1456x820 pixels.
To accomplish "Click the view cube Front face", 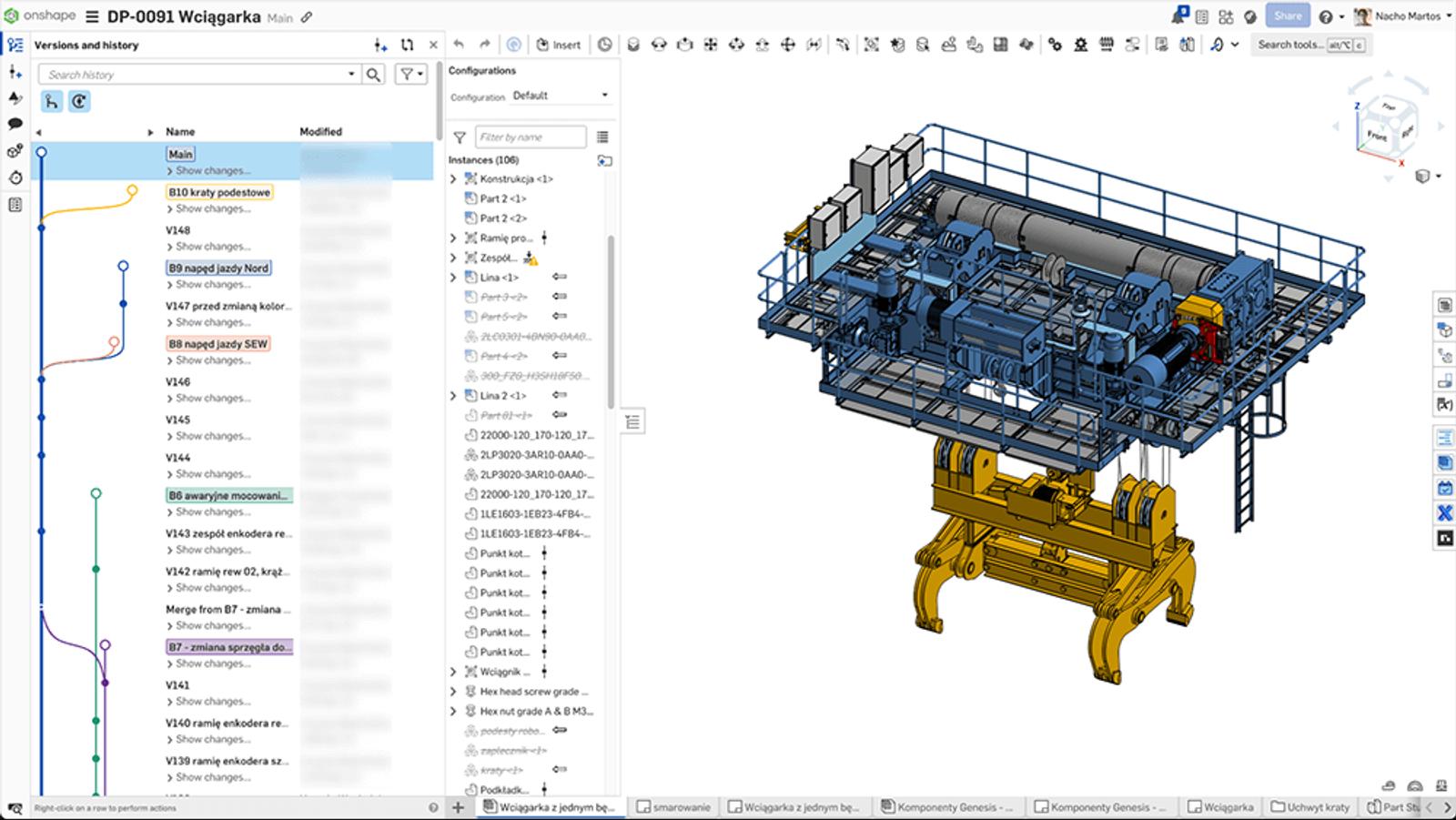I will click(x=1376, y=136).
